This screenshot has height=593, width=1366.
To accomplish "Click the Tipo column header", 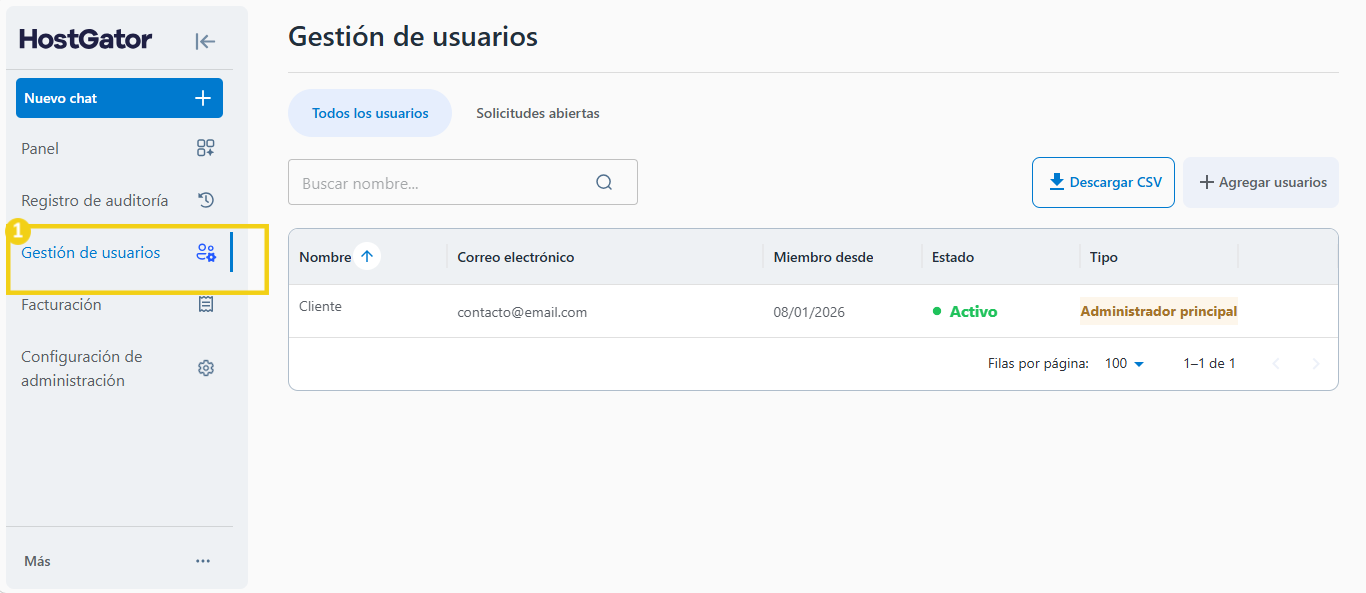I will 1104,257.
